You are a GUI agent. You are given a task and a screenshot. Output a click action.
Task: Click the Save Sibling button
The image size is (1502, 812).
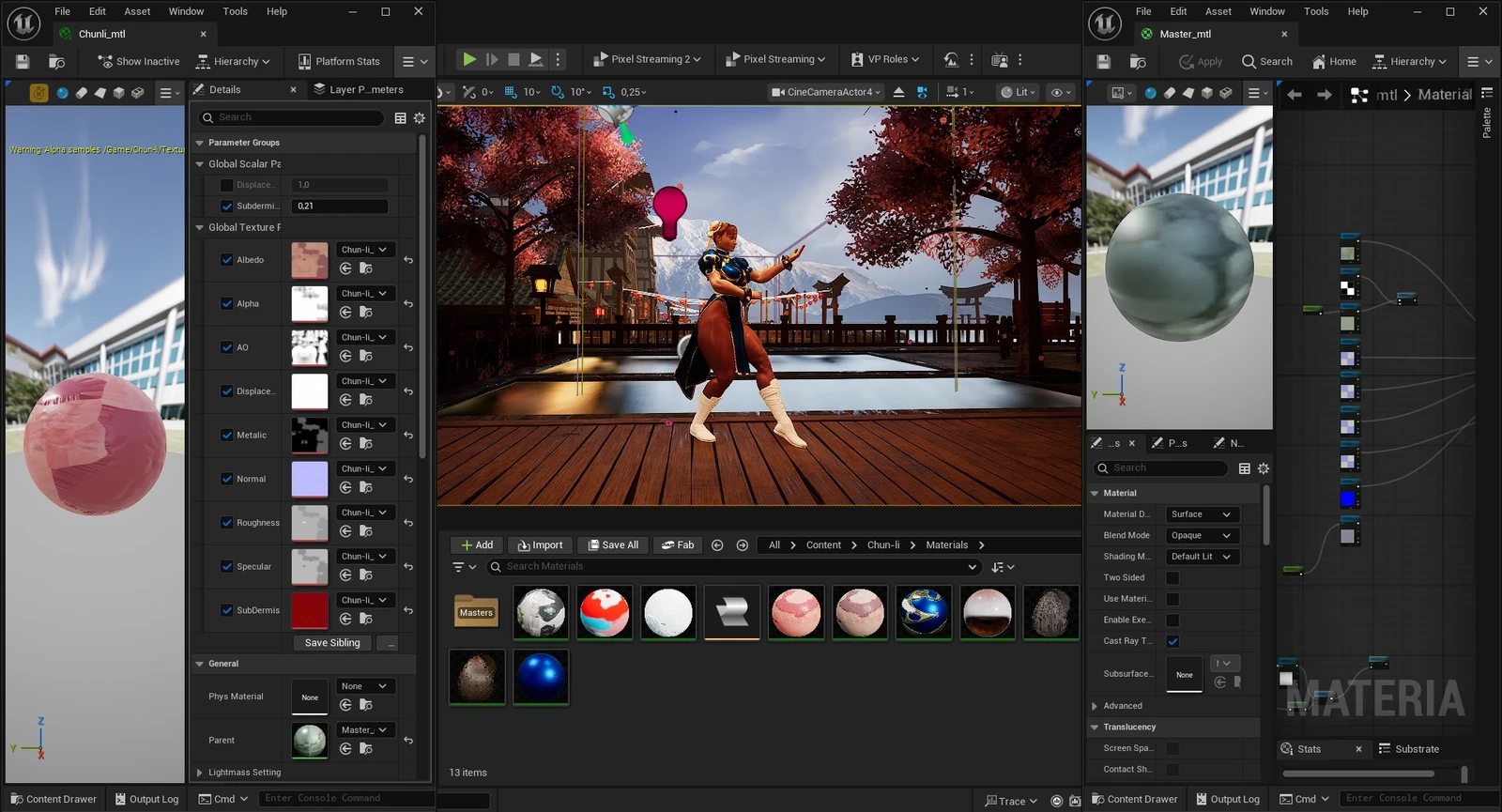[x=332, y=643]
